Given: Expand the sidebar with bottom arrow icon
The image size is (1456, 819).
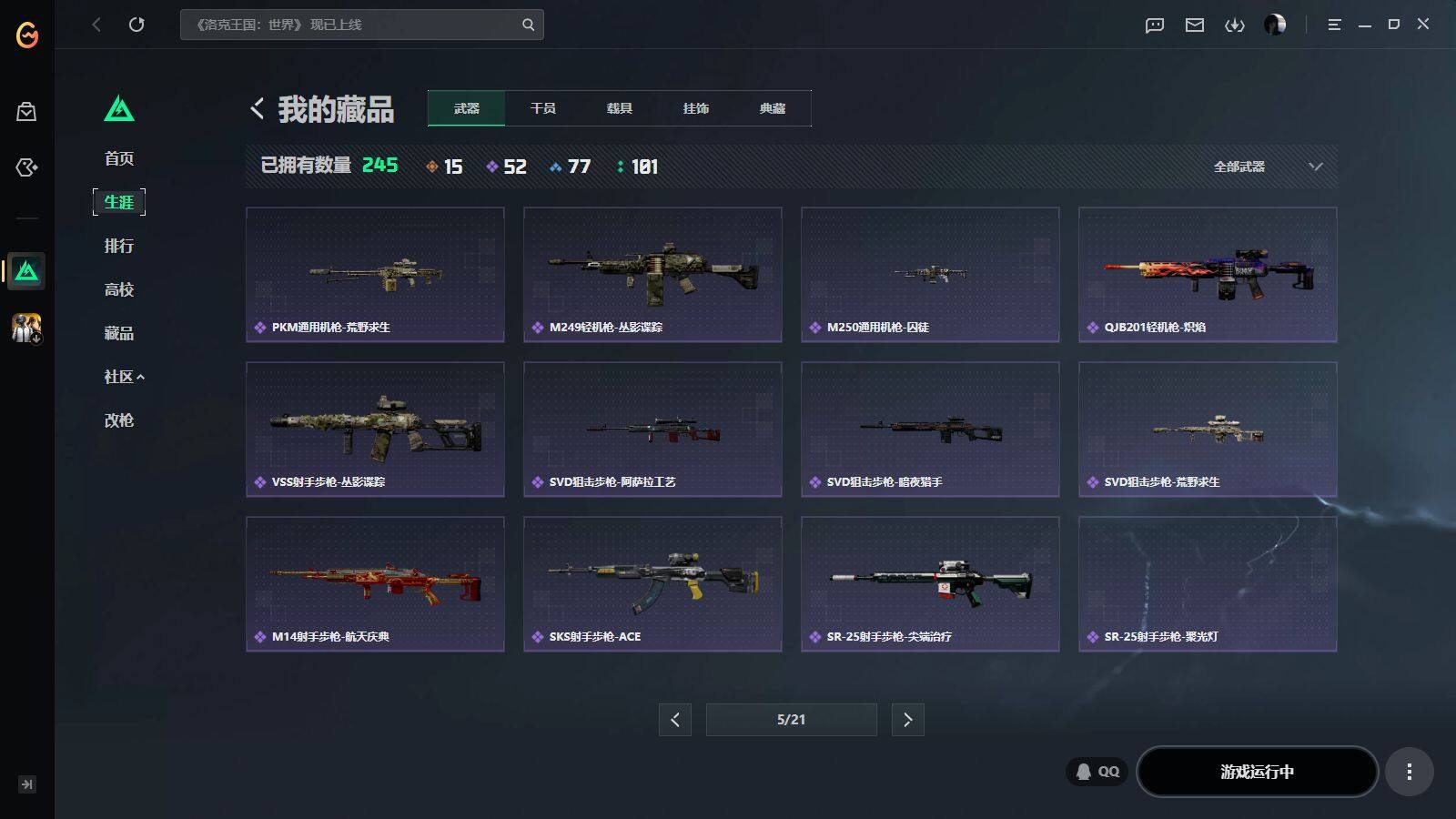Looking at the screenshot, I should (x=27, y=784).
